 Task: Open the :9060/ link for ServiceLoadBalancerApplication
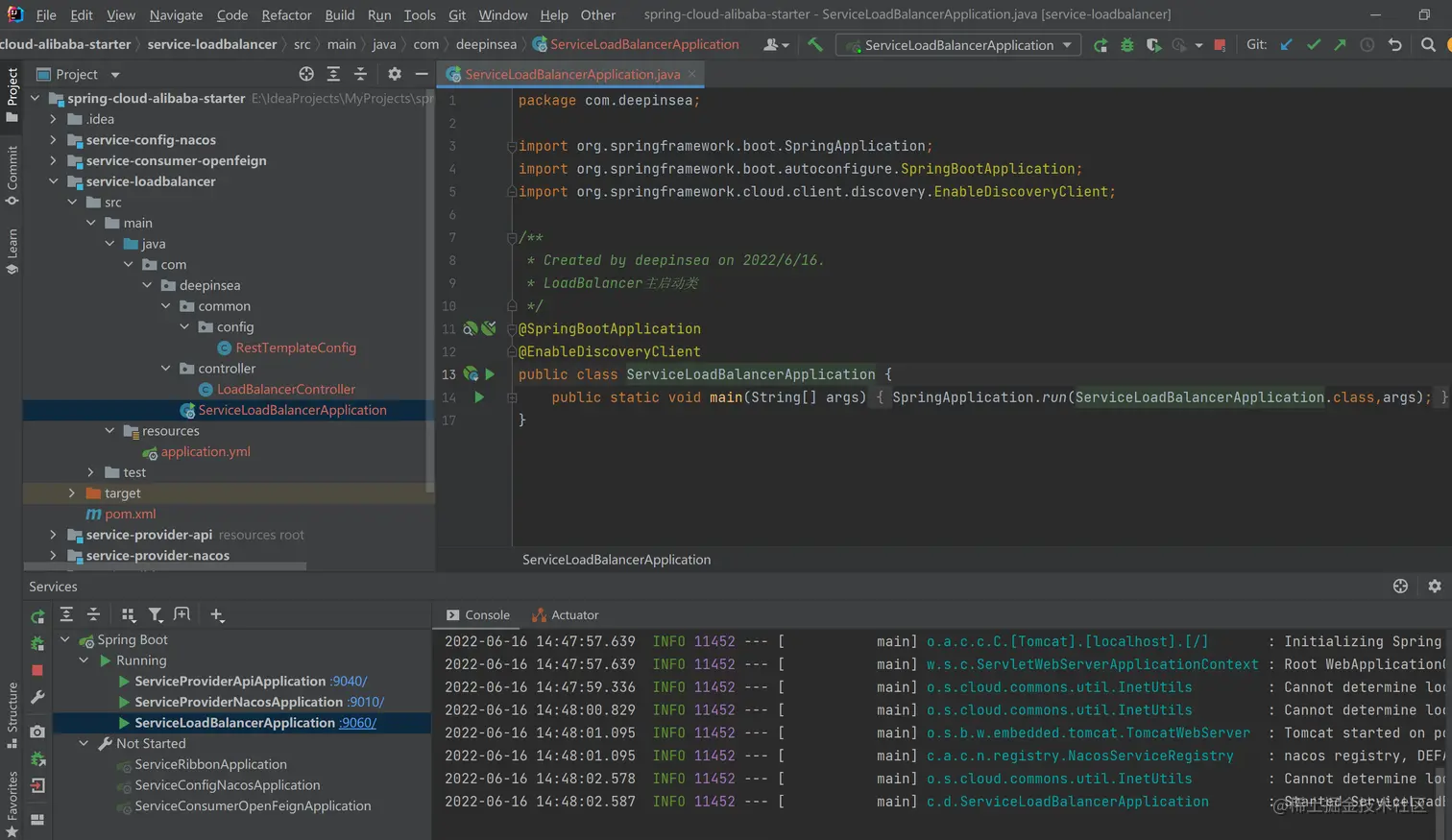[x=358, y=723]
